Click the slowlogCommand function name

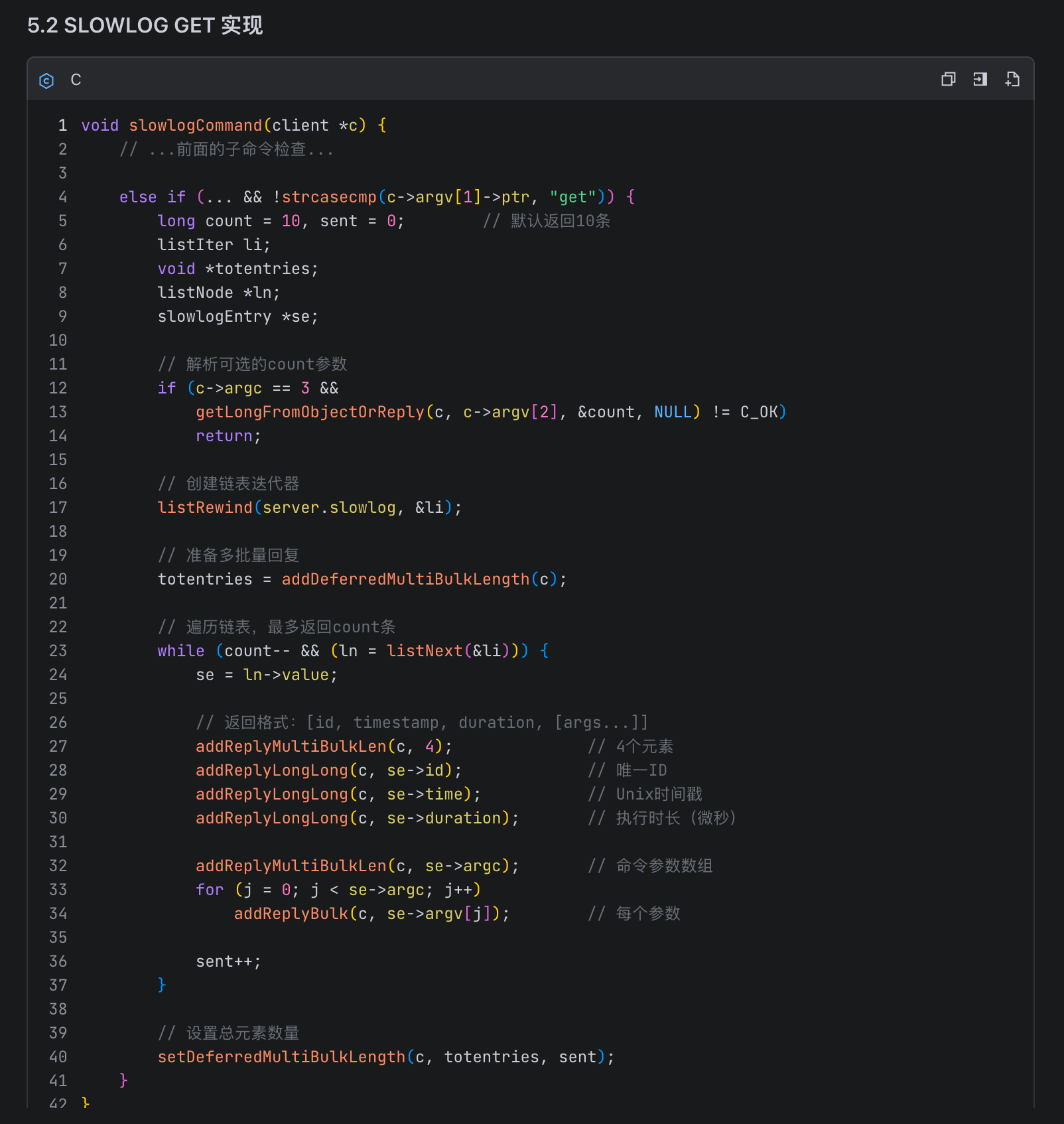point(195,125)
